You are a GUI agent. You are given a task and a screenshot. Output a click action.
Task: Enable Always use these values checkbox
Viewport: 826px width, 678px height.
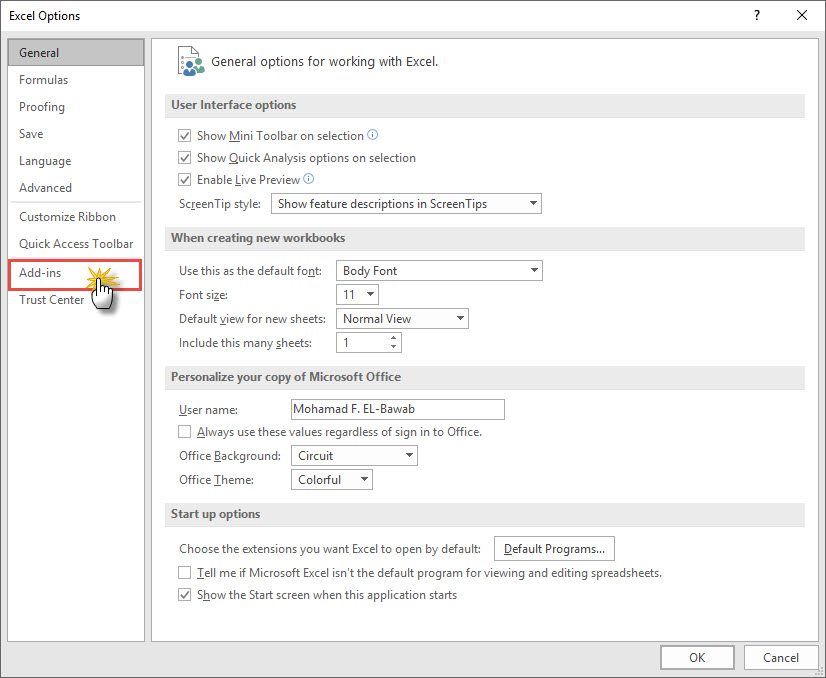184,432
